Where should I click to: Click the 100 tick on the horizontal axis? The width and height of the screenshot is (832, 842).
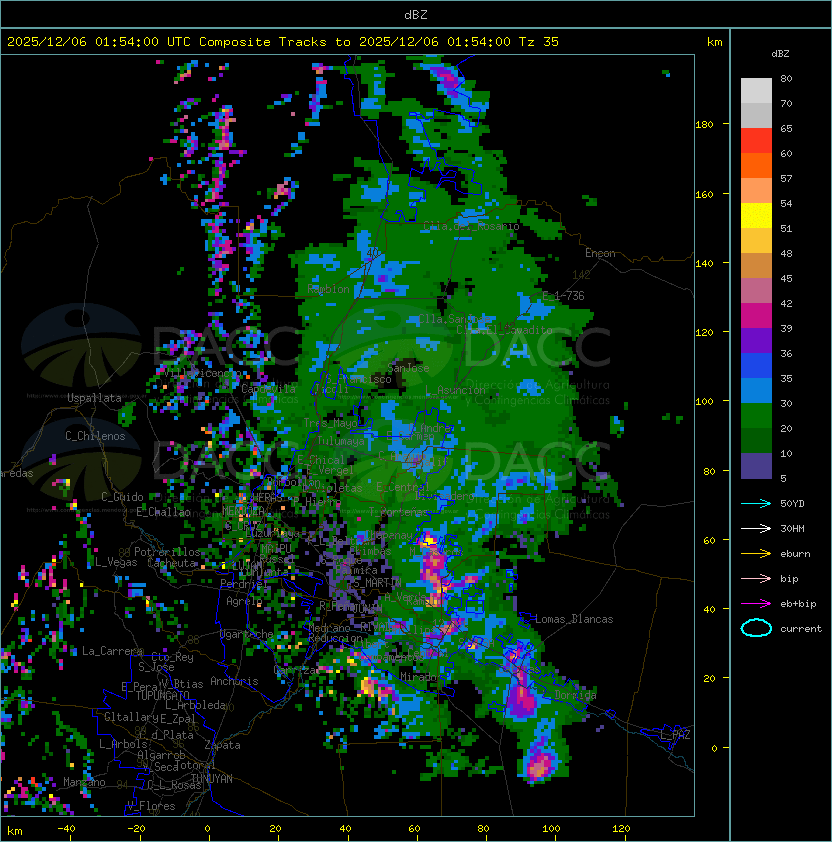pyautogui.click(x=551, y=829)
